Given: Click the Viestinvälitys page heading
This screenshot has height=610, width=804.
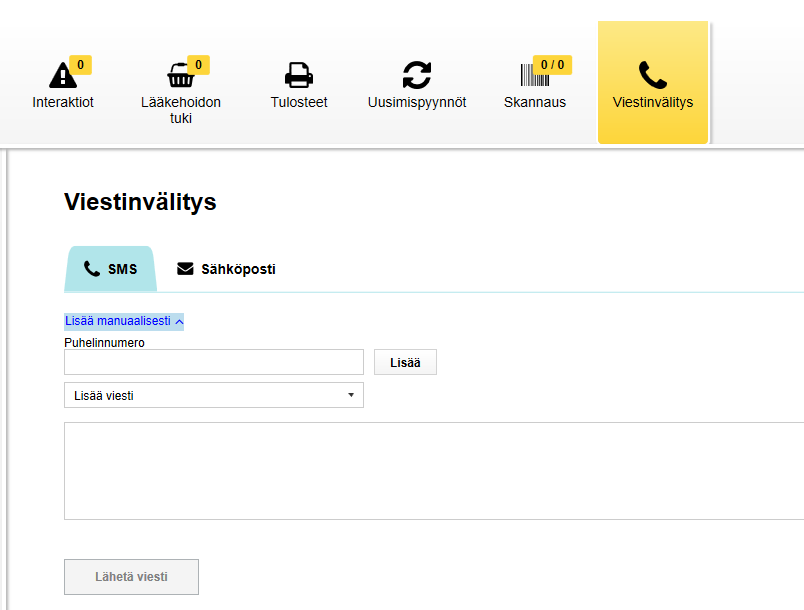Looking at the screenshot, I should tap(140, 202).
